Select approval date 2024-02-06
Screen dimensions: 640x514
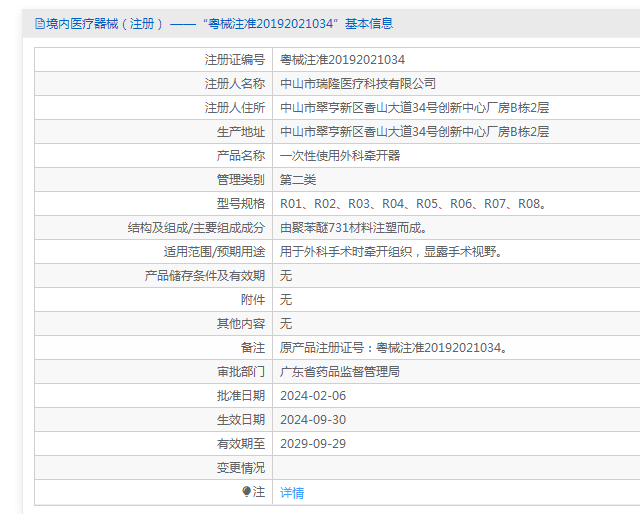click(x=313, y=396)
